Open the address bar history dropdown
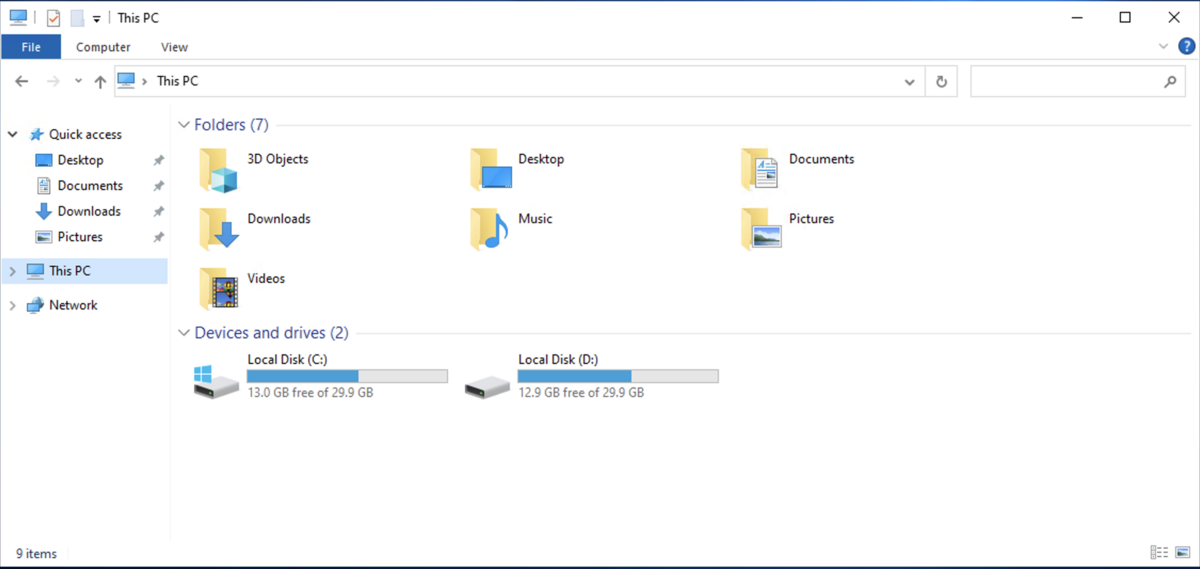 [909, 82]
